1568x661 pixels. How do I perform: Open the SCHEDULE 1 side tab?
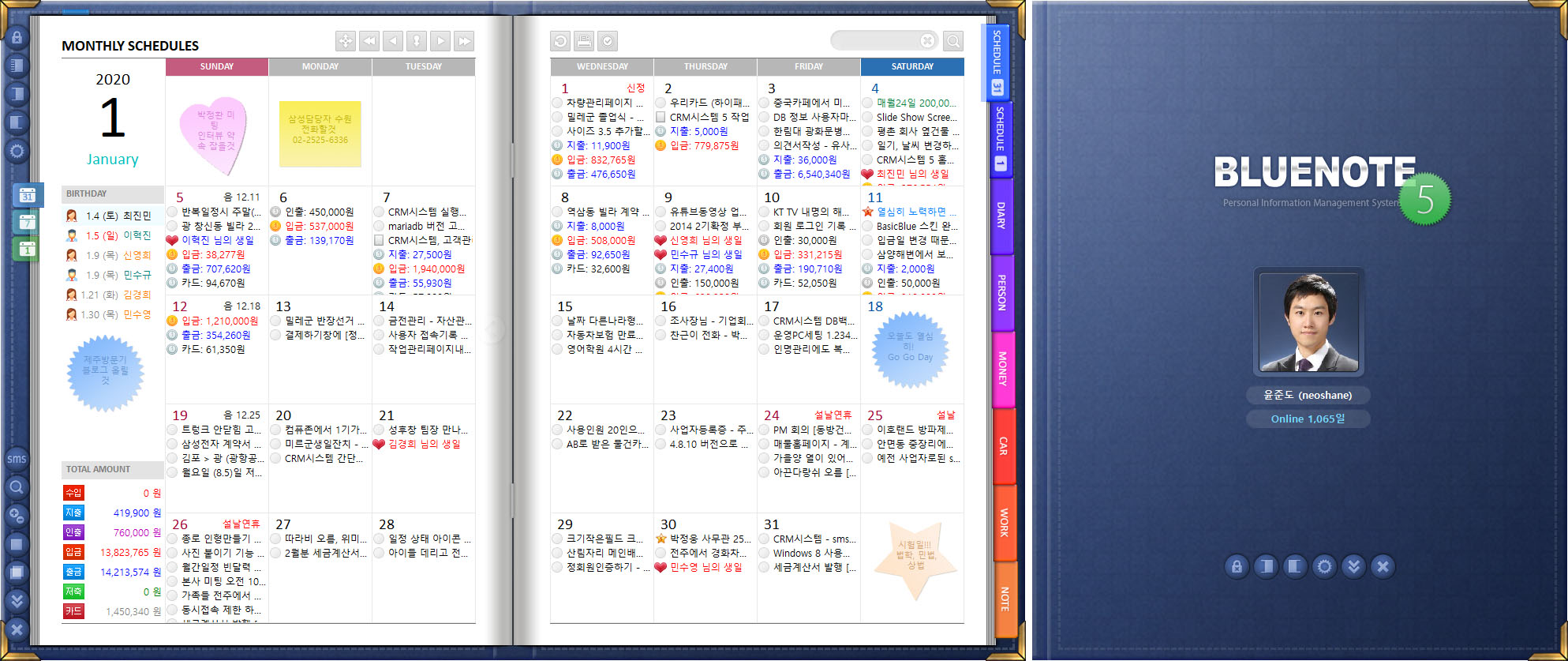click(1000, 139)
